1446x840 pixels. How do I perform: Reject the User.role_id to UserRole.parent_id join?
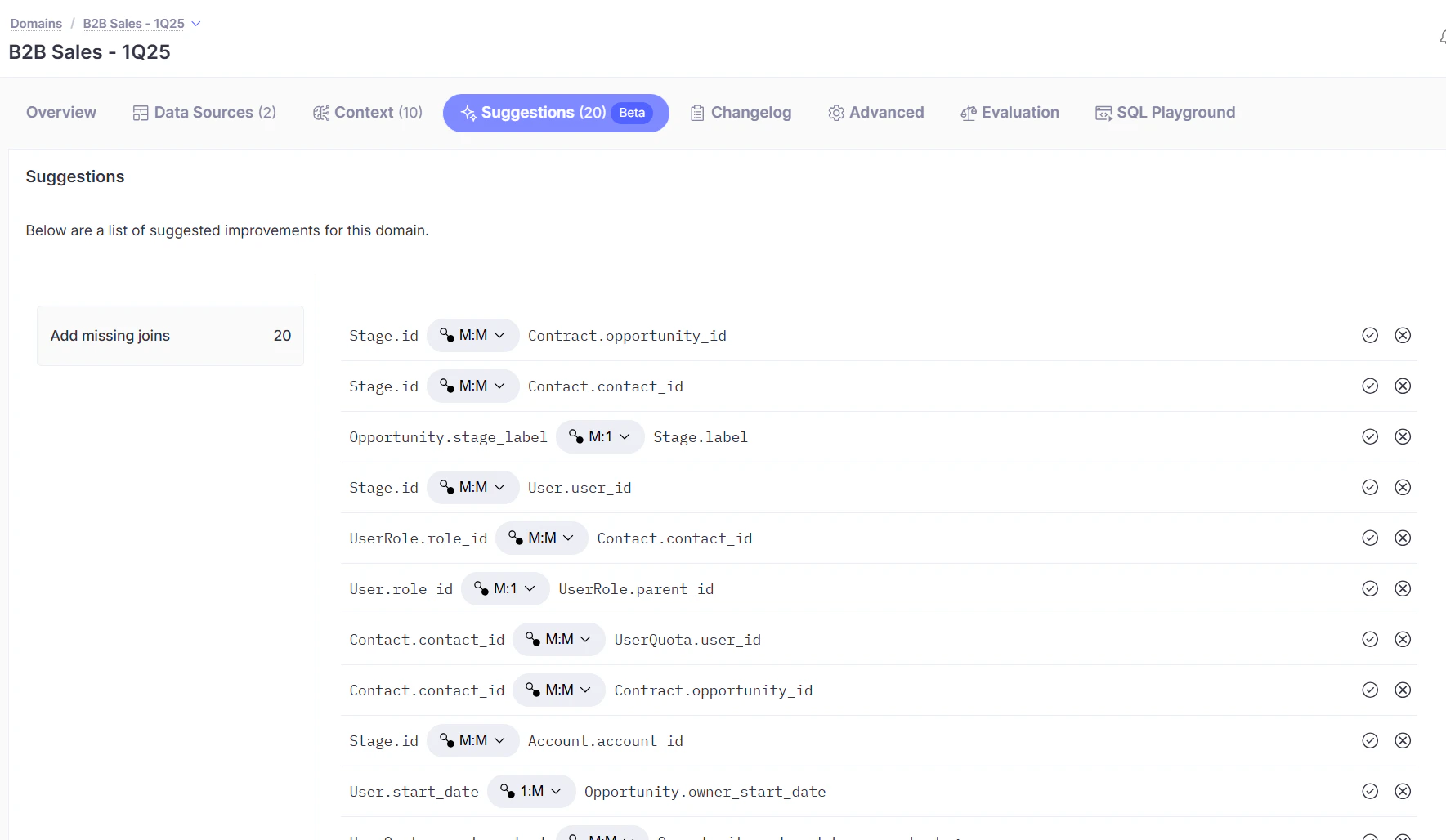point(1403,588)
